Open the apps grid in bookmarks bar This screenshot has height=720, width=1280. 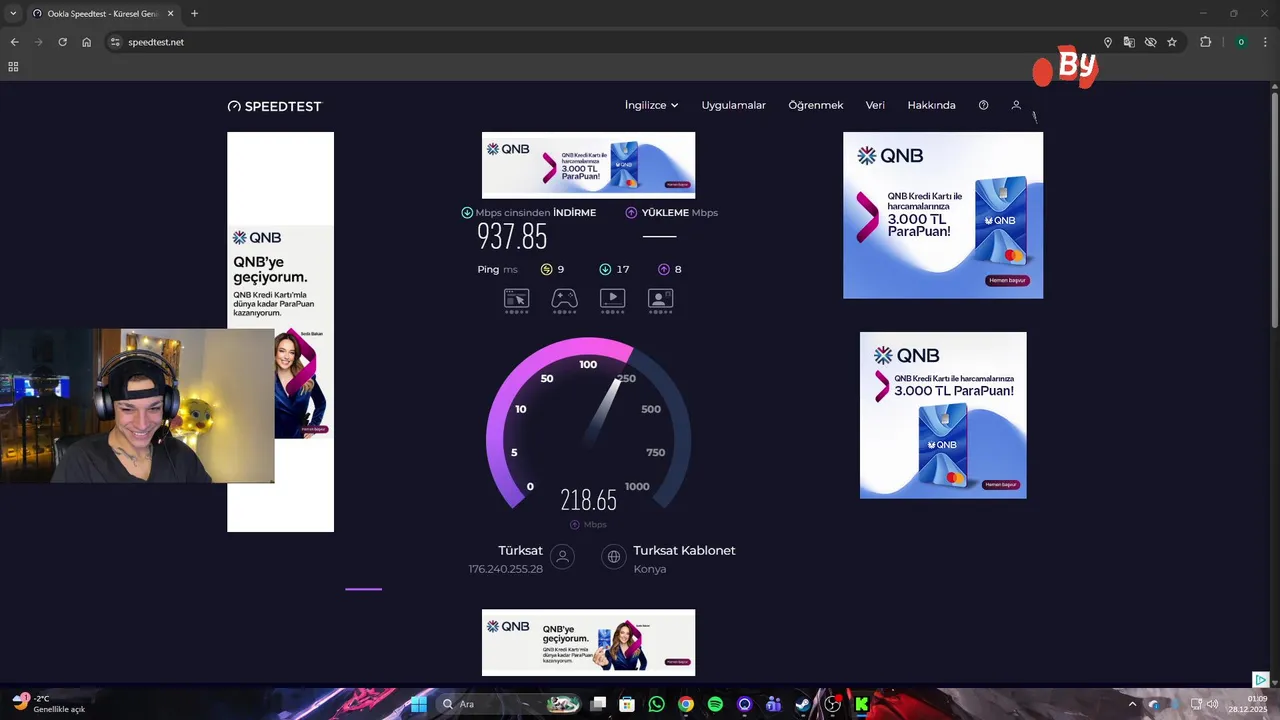(x=13, y=67)
